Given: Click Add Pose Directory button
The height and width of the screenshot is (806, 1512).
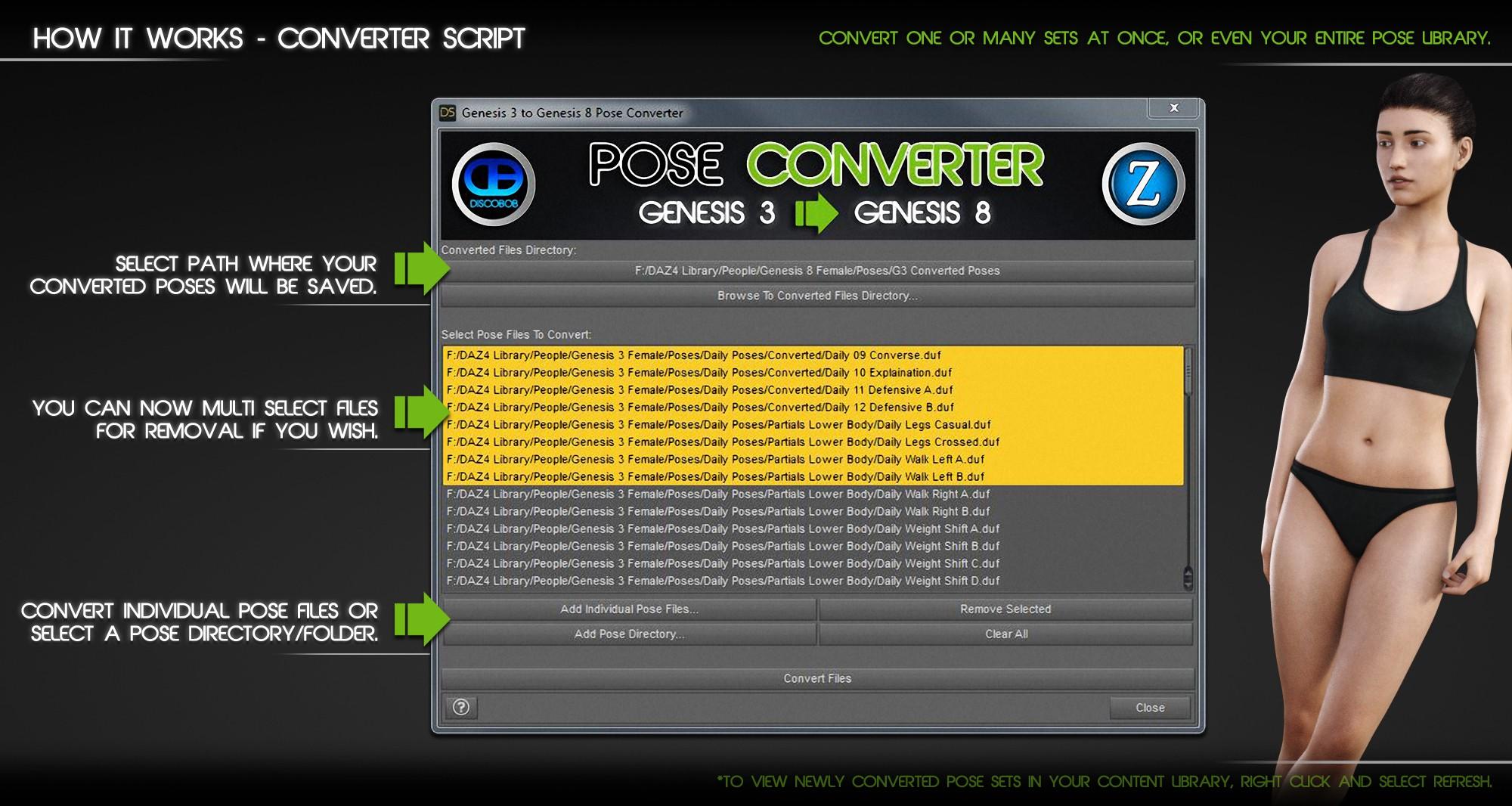Looking at the screenshot, I should click(629, 634).
